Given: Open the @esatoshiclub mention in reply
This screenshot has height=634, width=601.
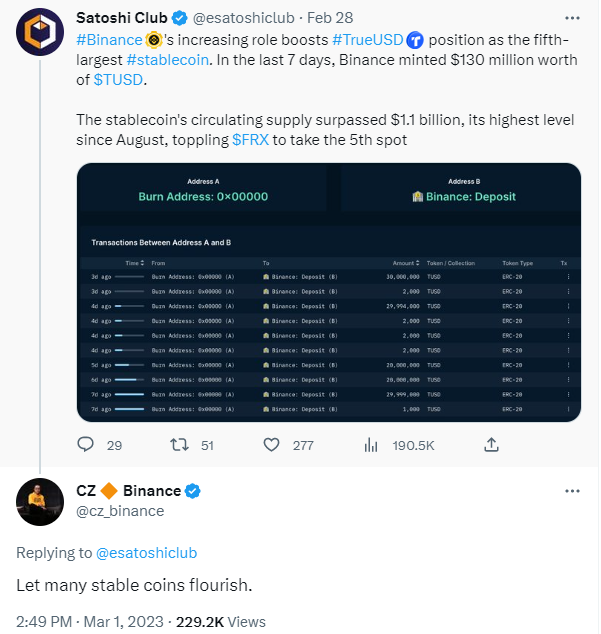Looking at the screenshot, I should 146,553.
